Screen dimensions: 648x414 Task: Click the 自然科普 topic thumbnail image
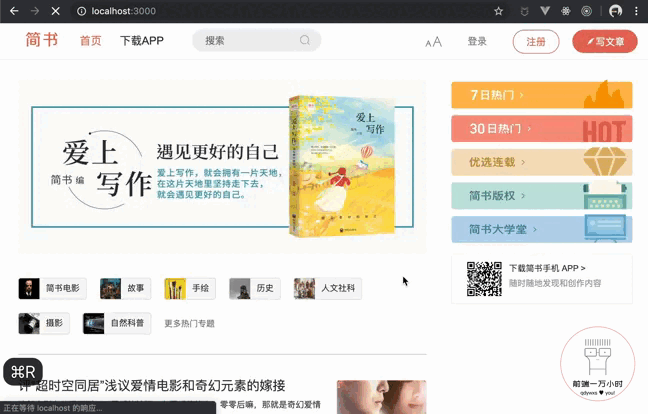93,323
